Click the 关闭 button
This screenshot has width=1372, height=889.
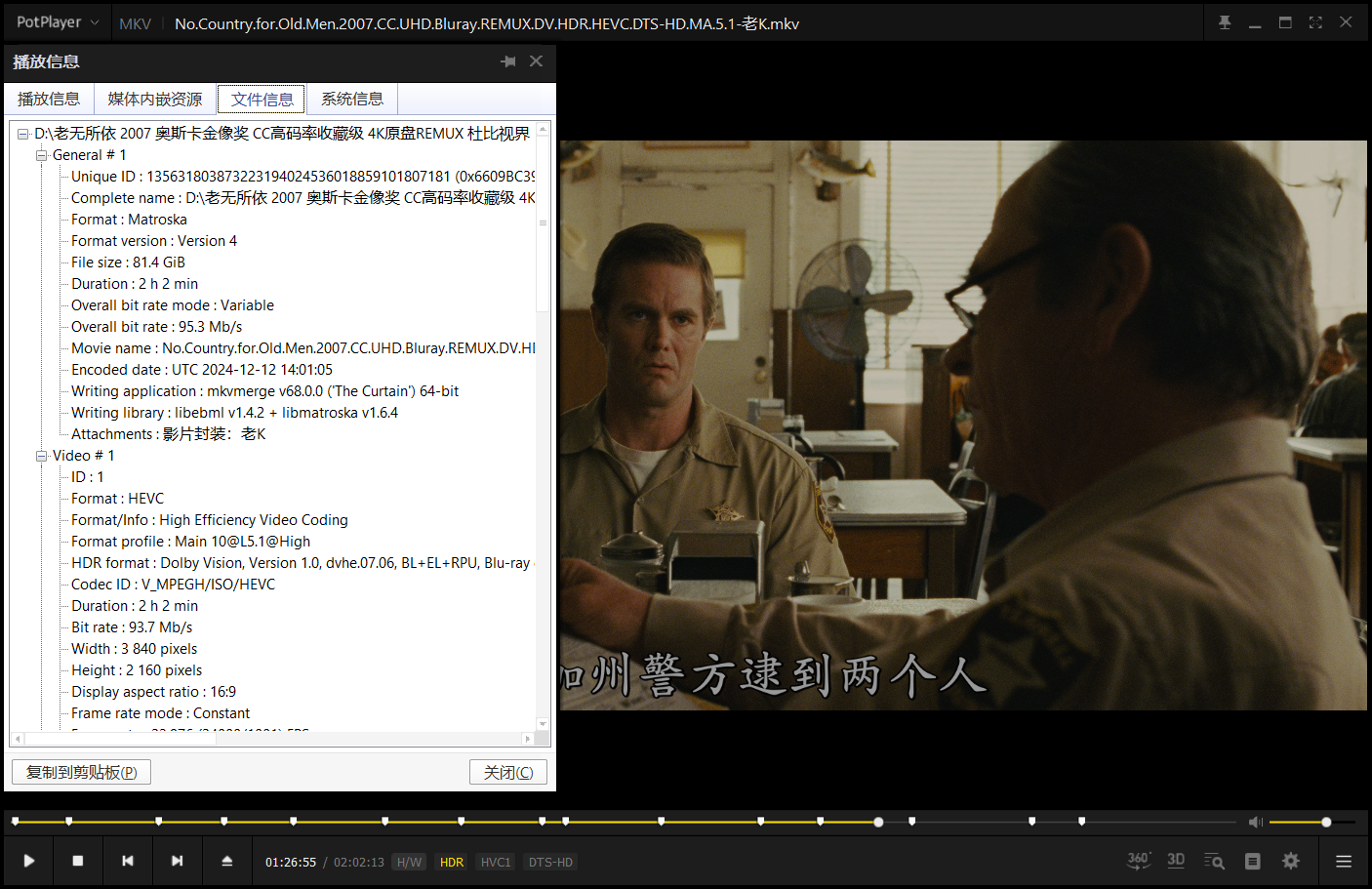point(508,772)
